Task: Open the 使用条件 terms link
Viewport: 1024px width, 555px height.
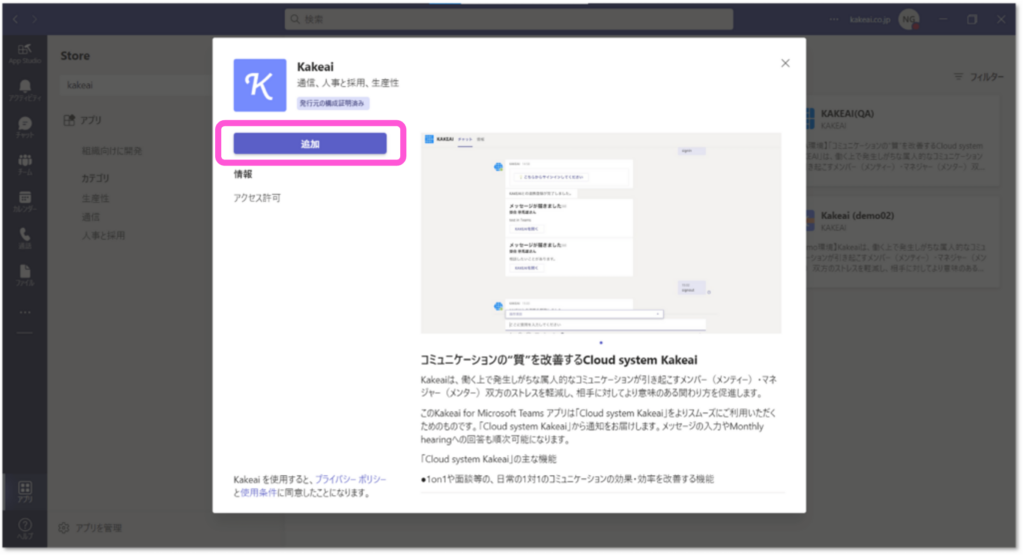Action: (x=259, y=493)
